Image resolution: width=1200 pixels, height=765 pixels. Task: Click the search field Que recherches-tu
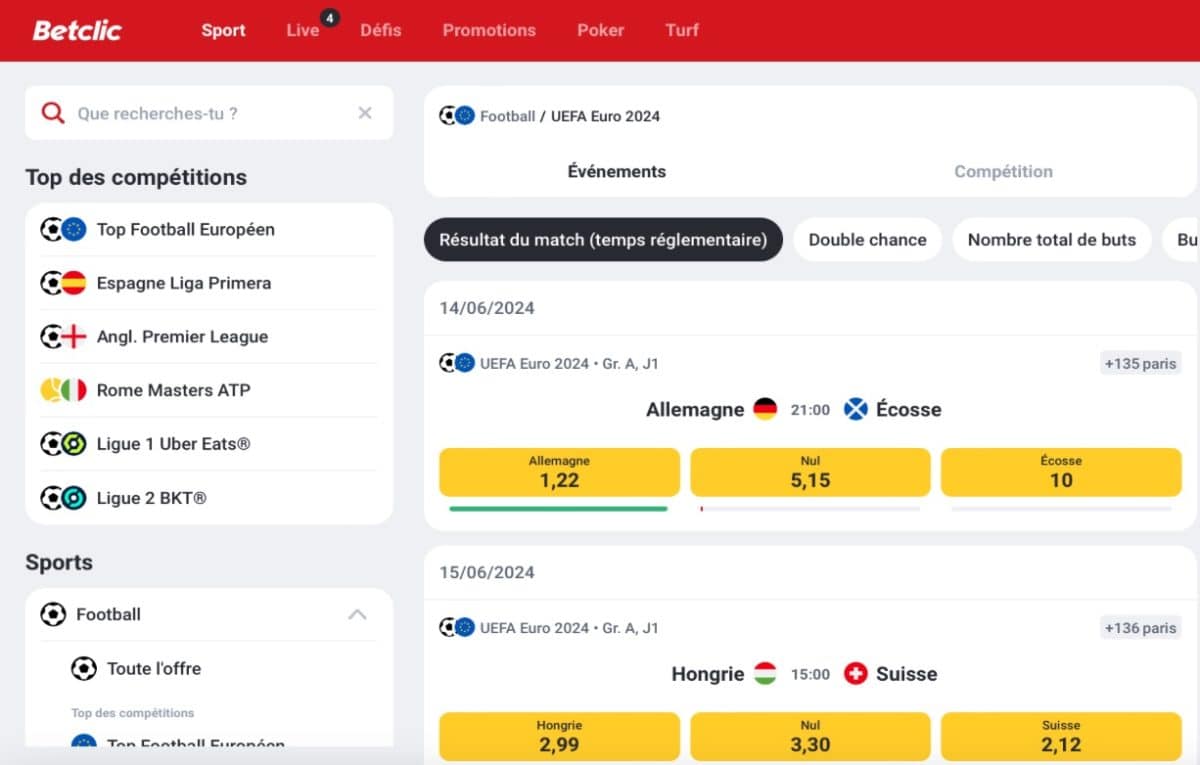click(x=209, y=113)
